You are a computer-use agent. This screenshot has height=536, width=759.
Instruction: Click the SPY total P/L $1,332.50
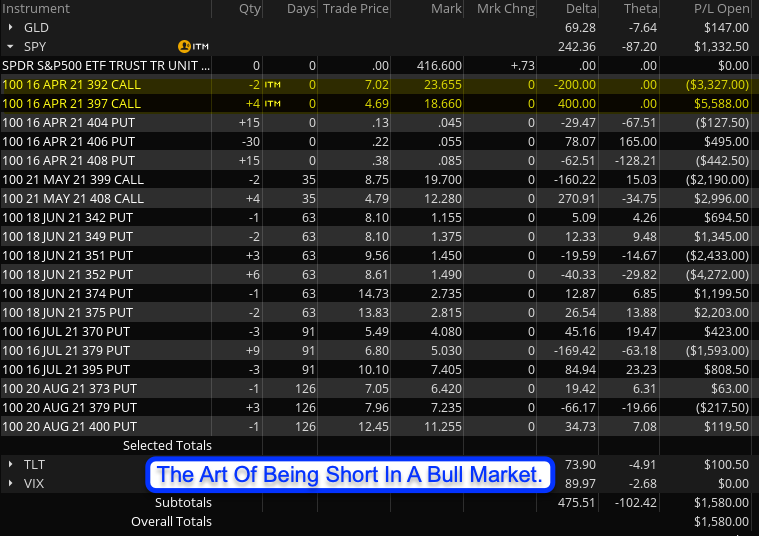[x=721, y=47]
